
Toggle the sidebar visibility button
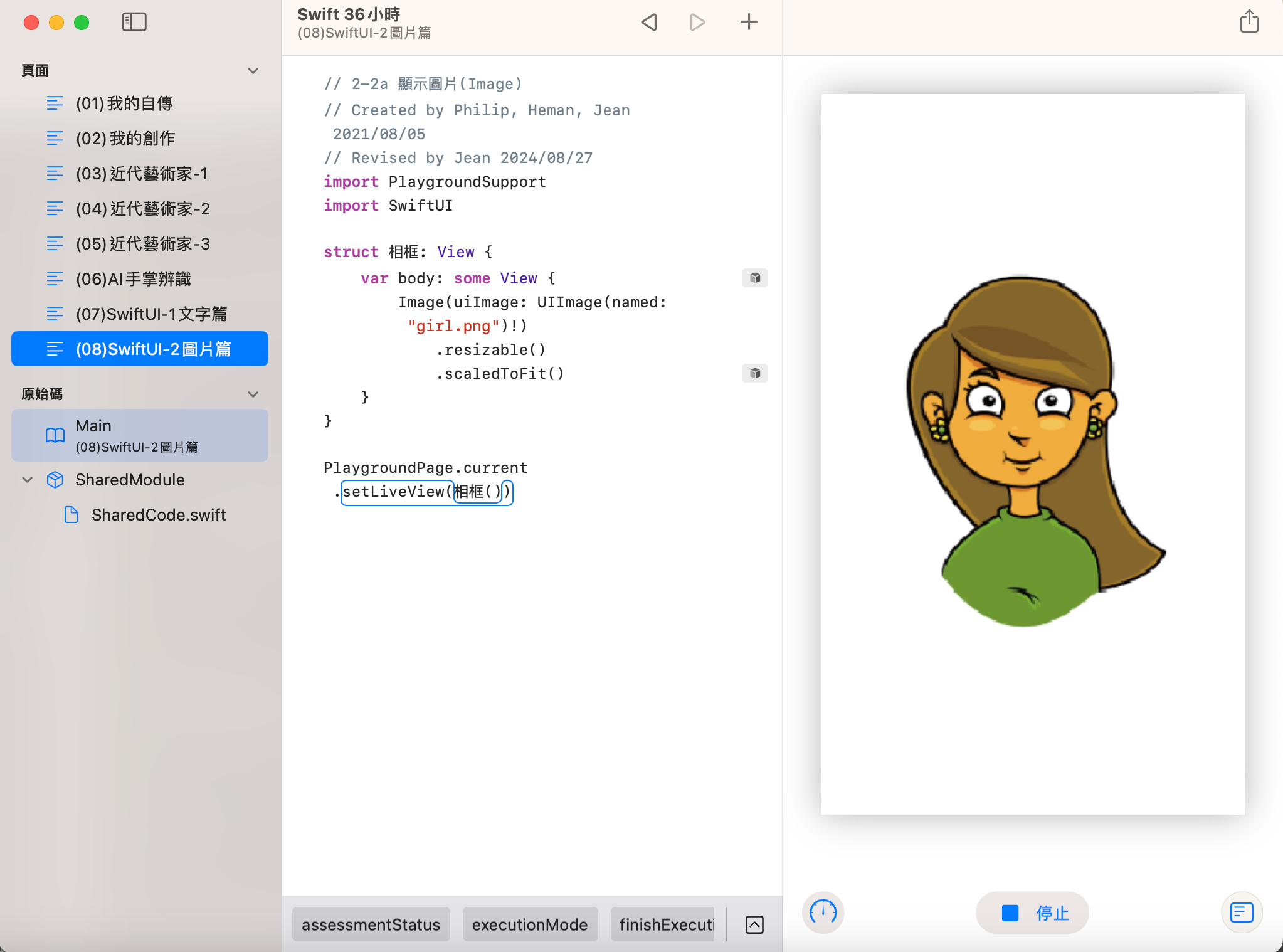[134, 23]
